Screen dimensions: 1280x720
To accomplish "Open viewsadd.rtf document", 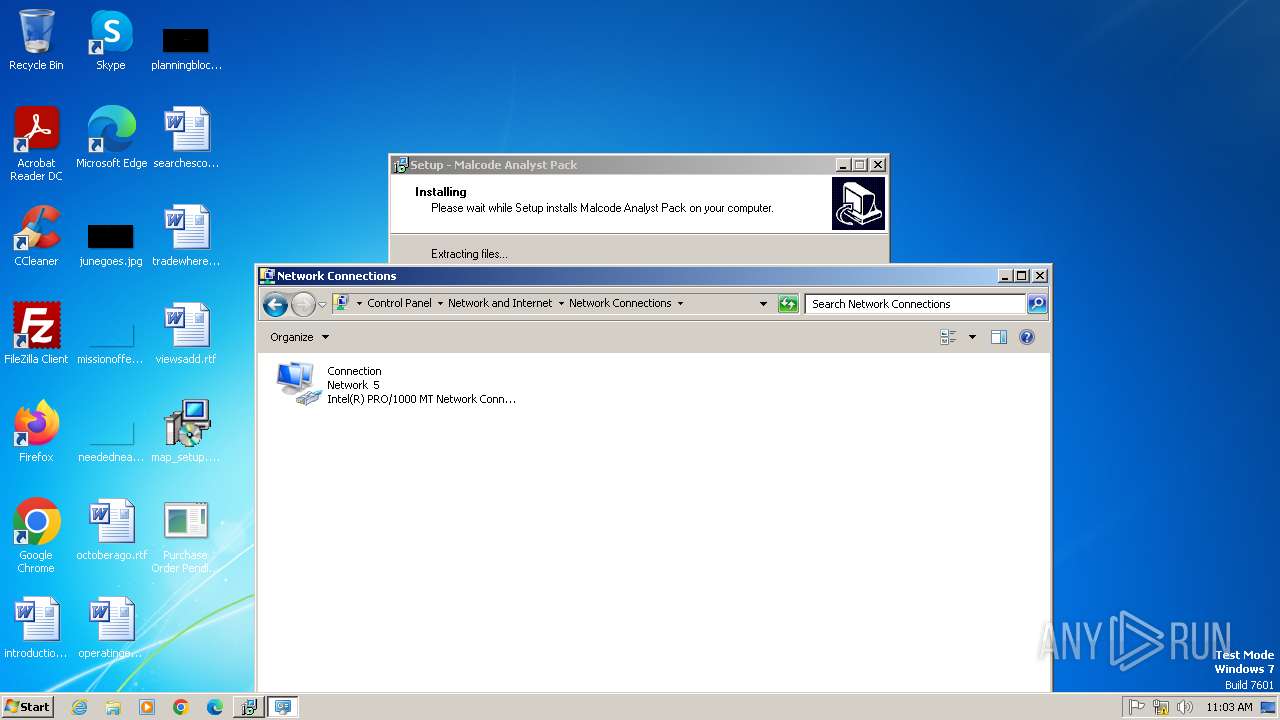I will click(x=186, y=334).
